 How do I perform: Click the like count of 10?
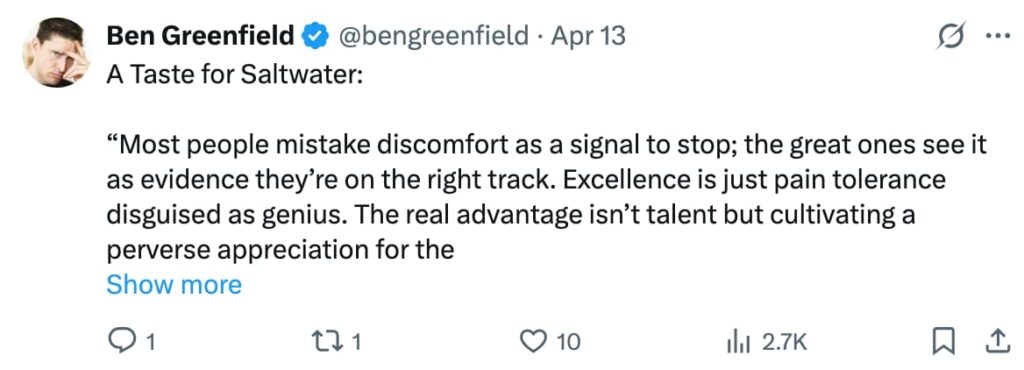coord(569,342)
